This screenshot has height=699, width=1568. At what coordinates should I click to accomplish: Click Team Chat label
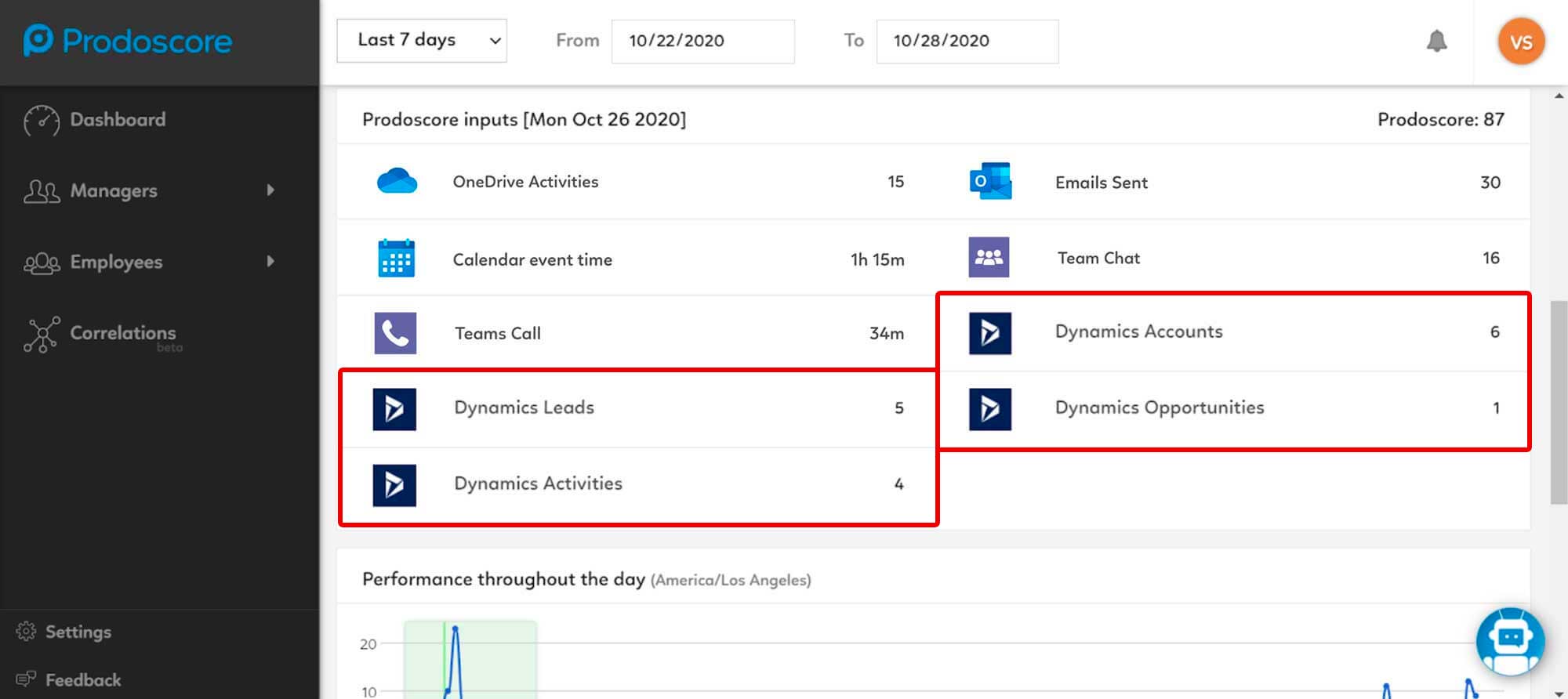1098,258
